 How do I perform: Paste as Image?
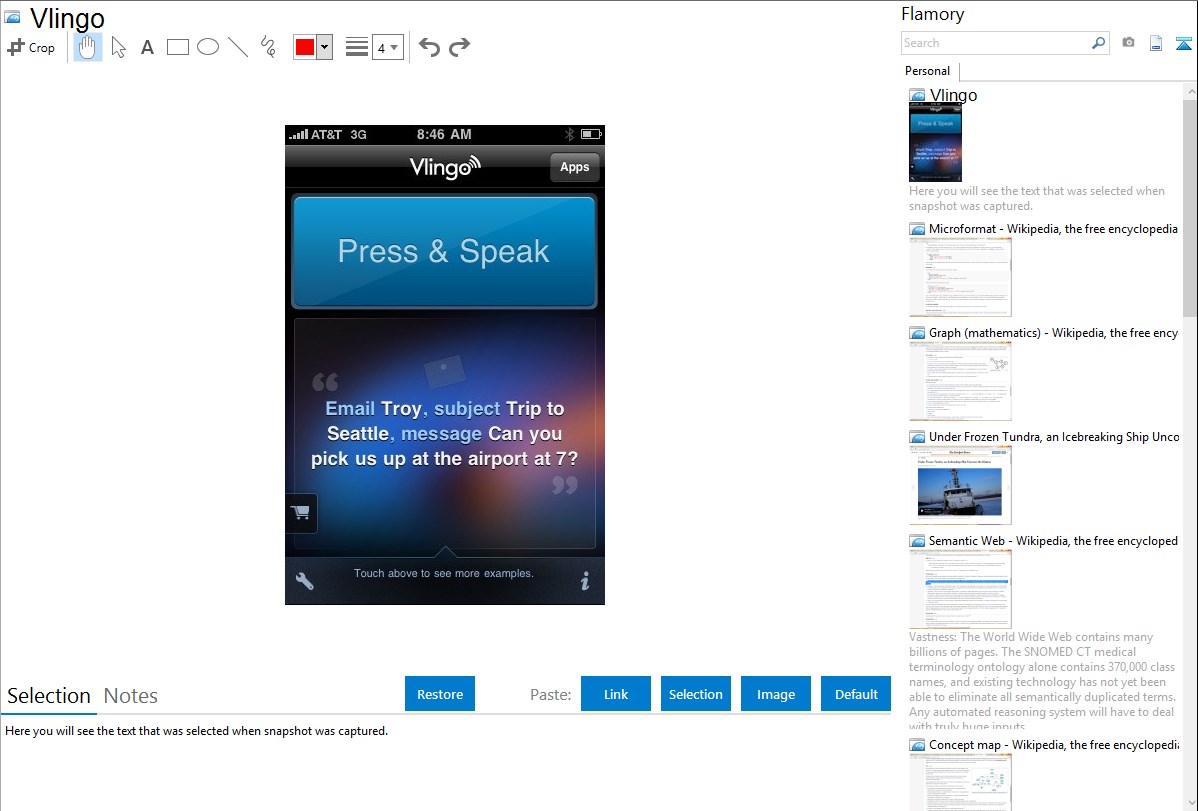(x=776, y=694)
